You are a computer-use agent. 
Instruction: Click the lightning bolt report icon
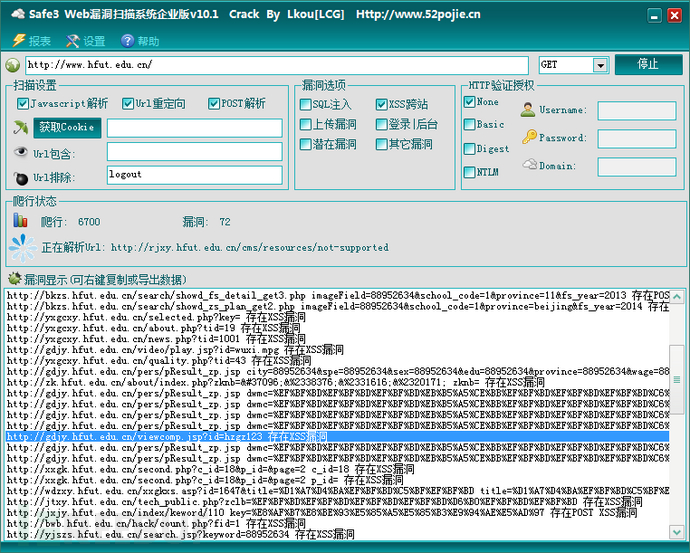point(19,40)
